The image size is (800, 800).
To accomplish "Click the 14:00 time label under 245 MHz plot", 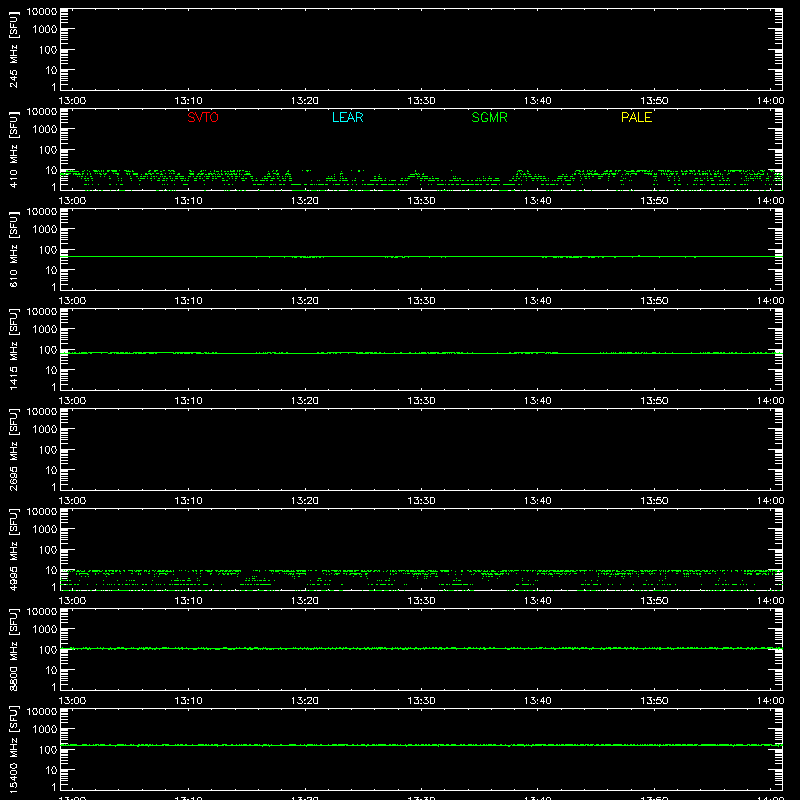I will 770,101.
